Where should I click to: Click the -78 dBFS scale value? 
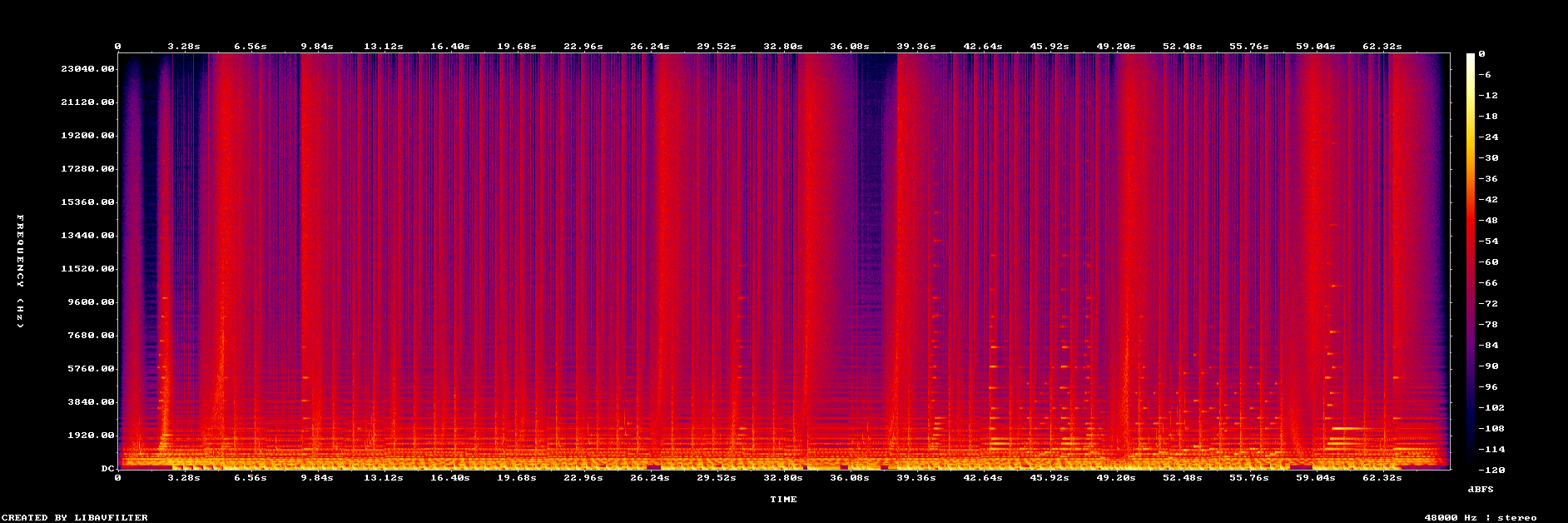[x=1487, y=325]
